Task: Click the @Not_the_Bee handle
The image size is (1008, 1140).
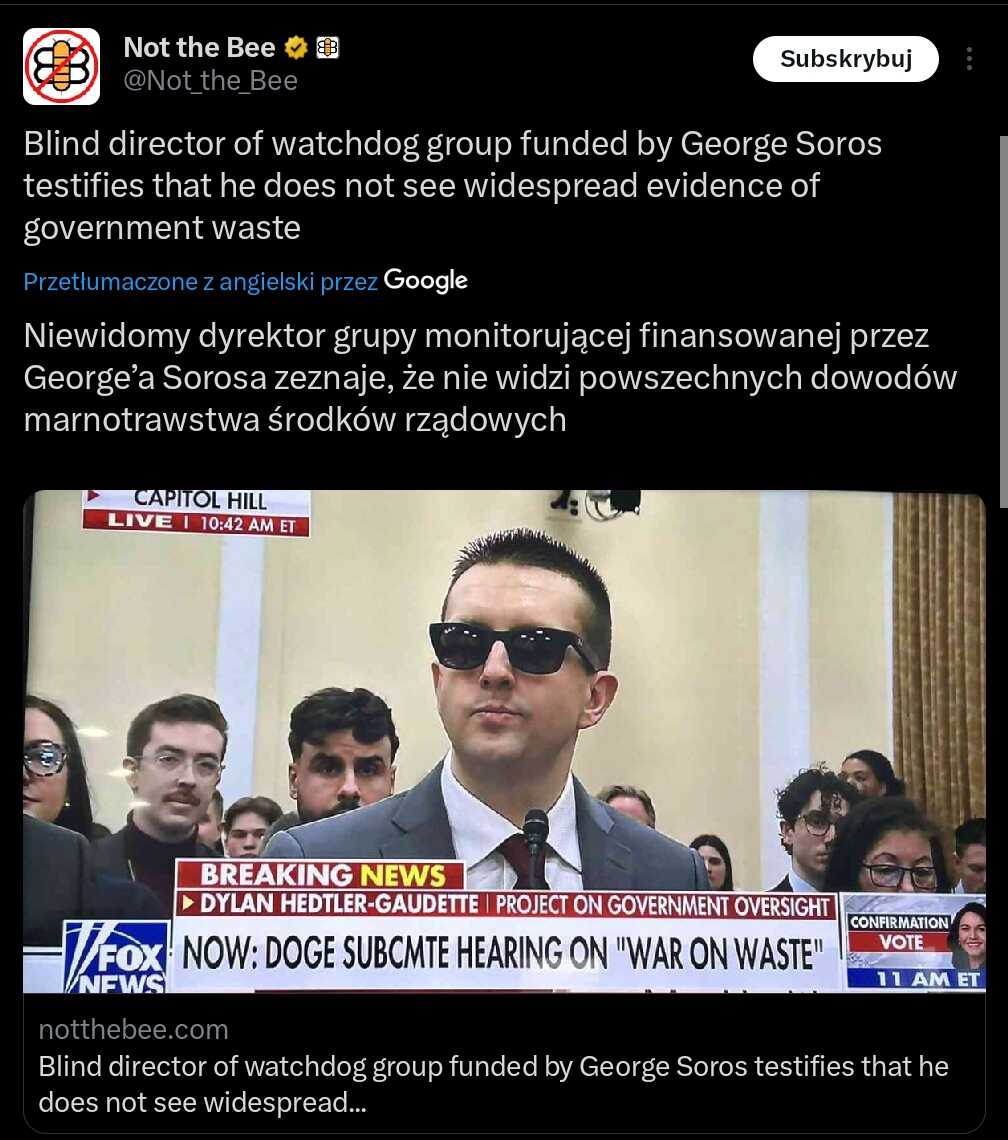Action: coord(210,81)
